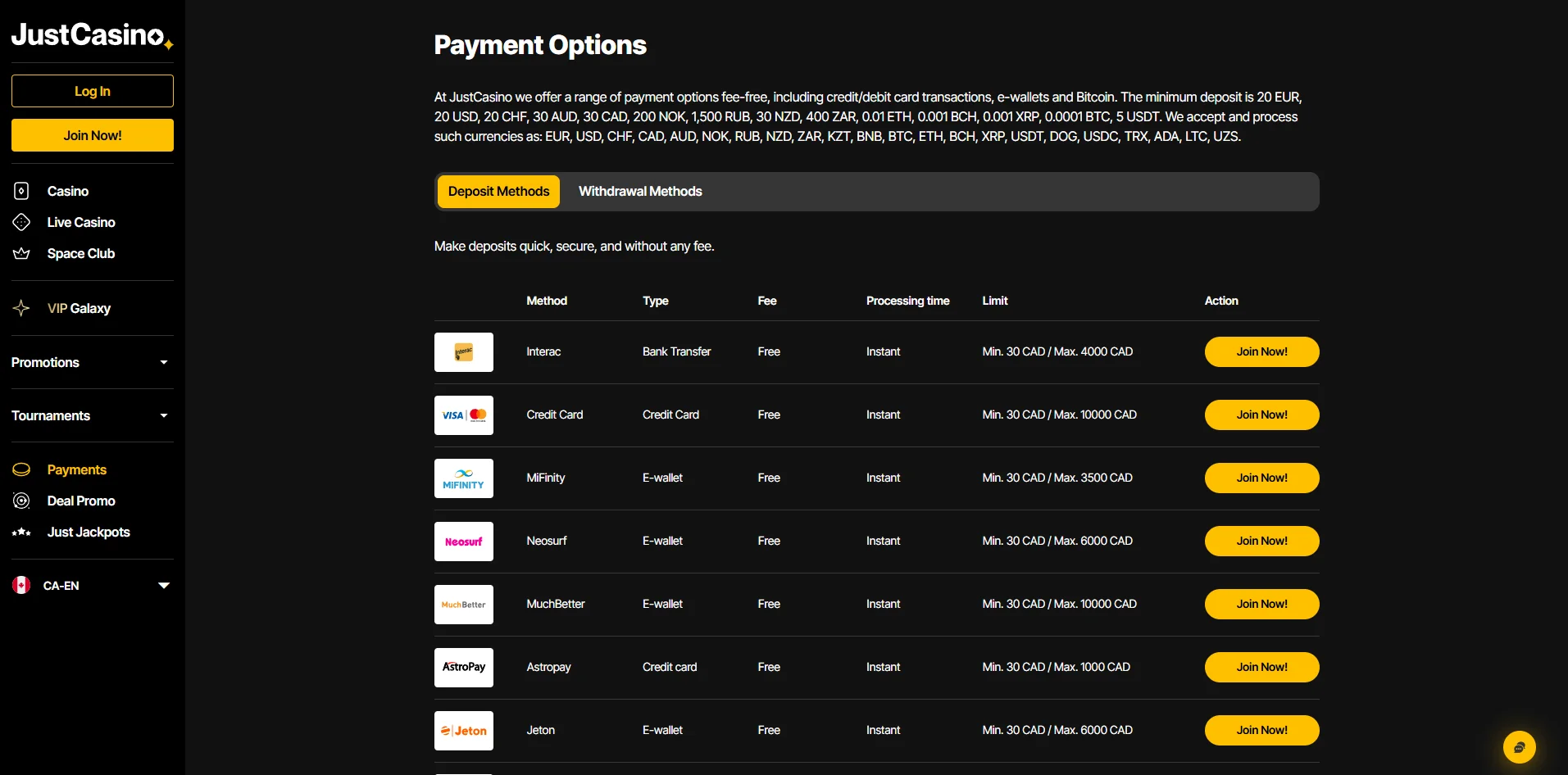Viewport: 1568px width, 775px height.
Task: Click the Interac method name
Action: pos(543,351)
